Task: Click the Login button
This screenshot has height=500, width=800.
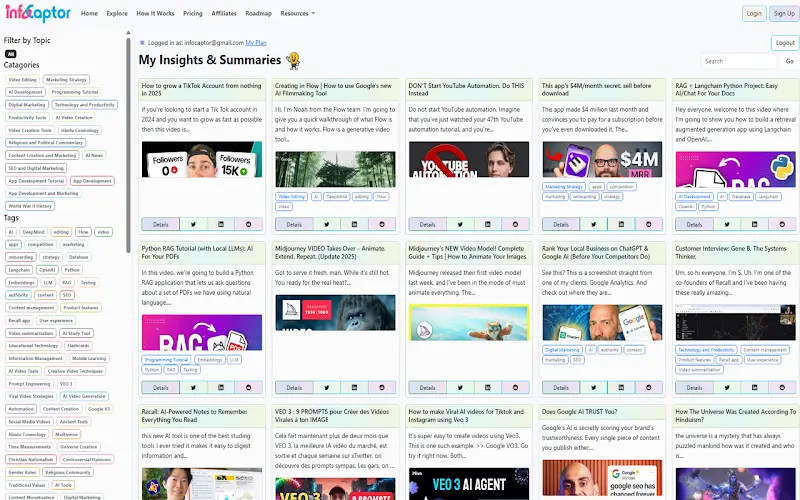Action: 754,13
